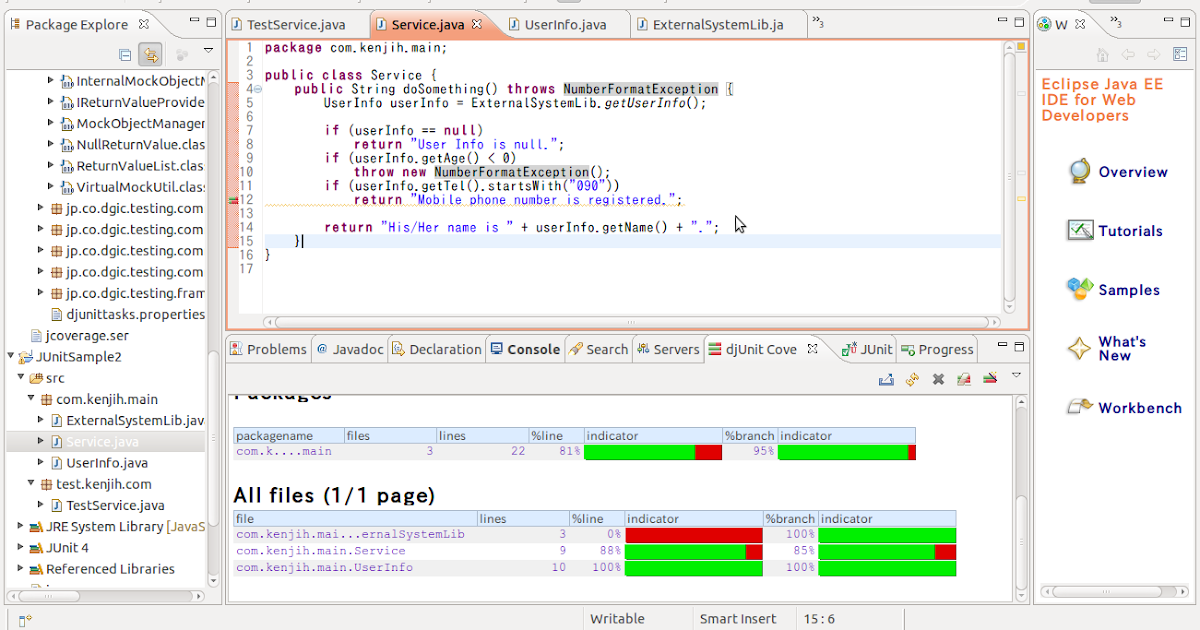Click the export coverage report icon
1200x630 pixels.
[886, 379]
